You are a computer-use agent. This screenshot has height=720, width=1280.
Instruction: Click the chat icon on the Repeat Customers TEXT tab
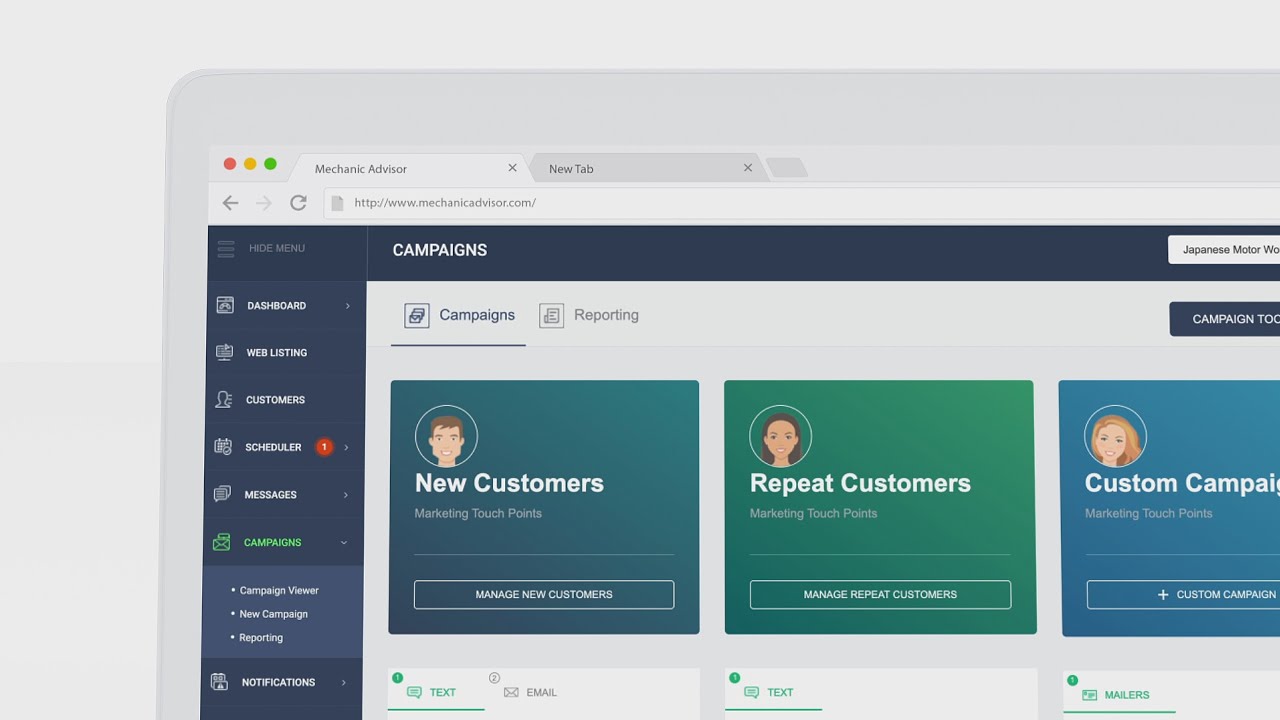coord(752,692)
